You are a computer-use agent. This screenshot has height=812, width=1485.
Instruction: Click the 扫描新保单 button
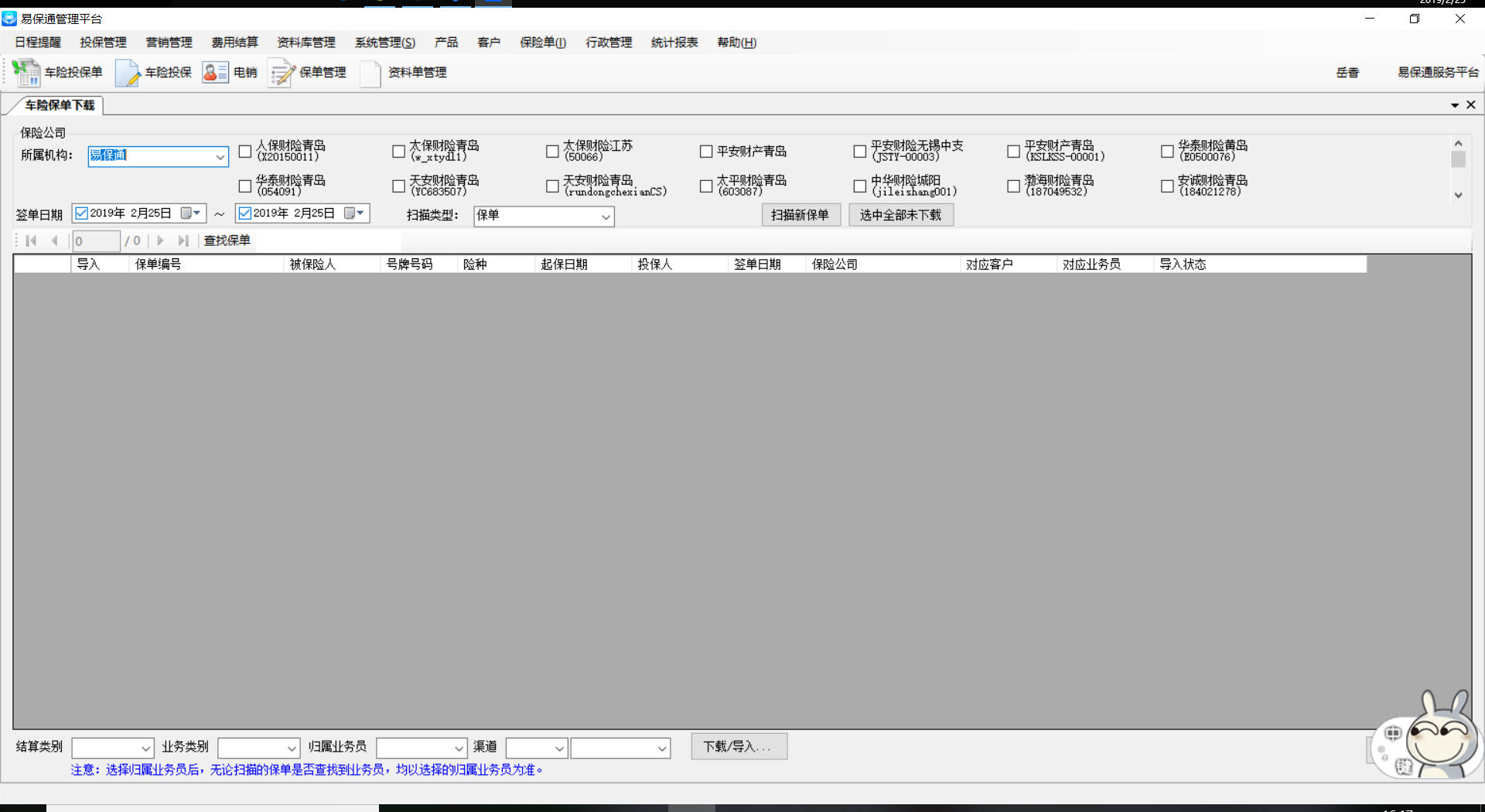pos(801,215)
